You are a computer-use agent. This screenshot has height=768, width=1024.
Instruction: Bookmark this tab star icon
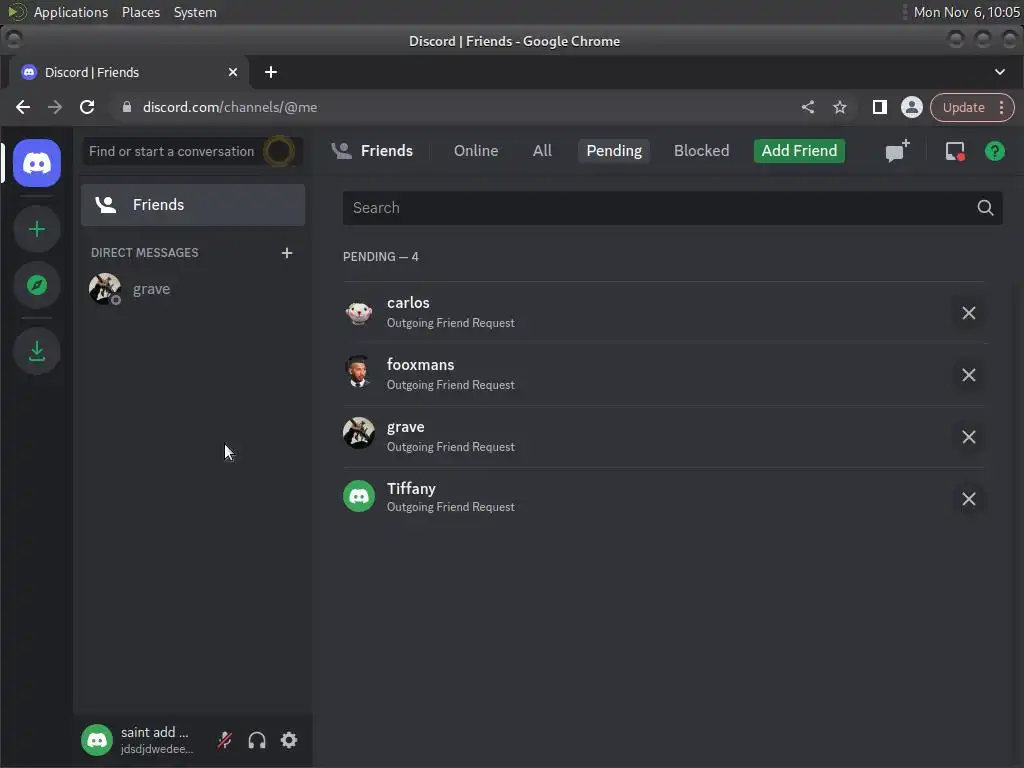840,107
